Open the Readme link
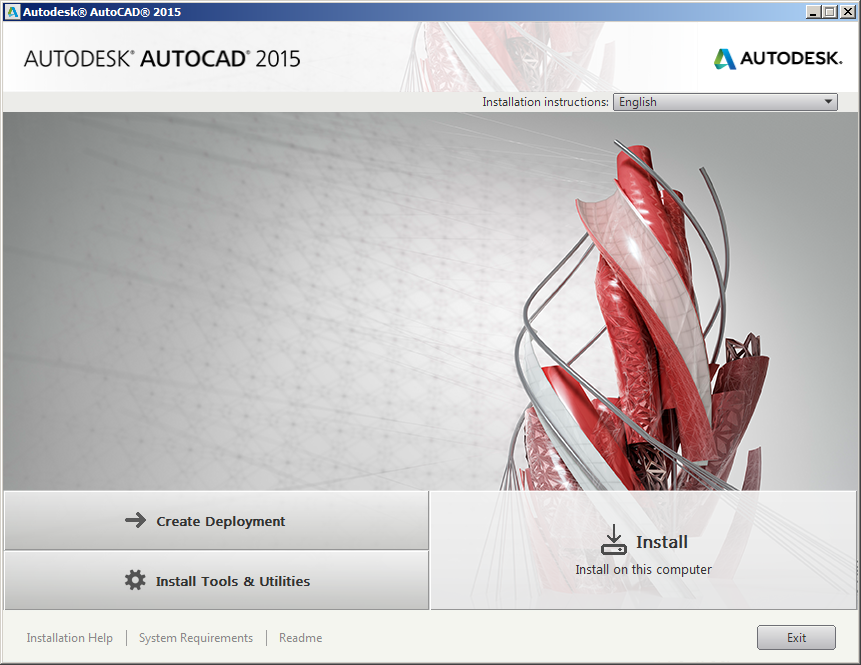Screen dimensions: 861x665 [300, 638]
